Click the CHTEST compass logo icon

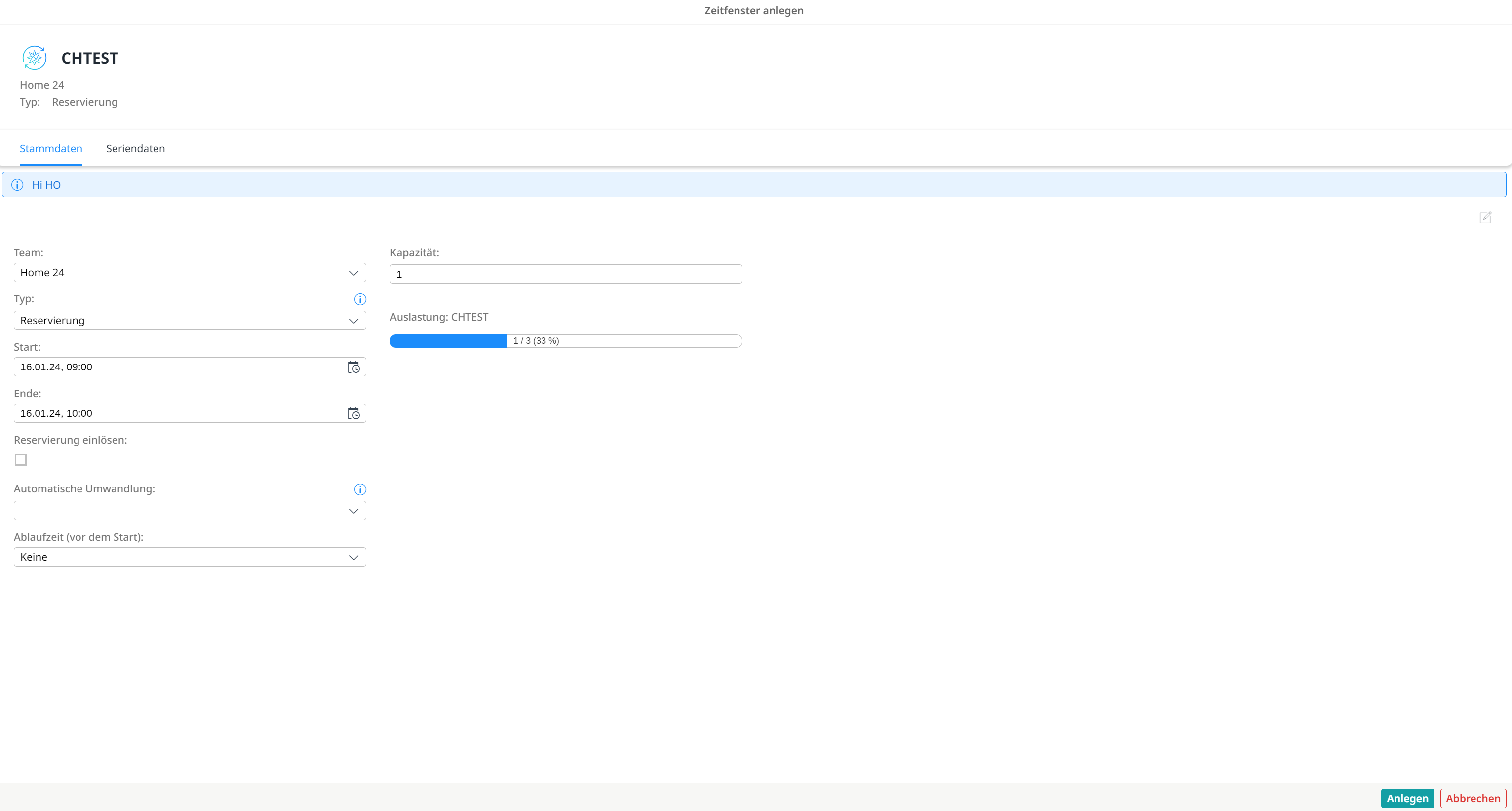point(34,58)
